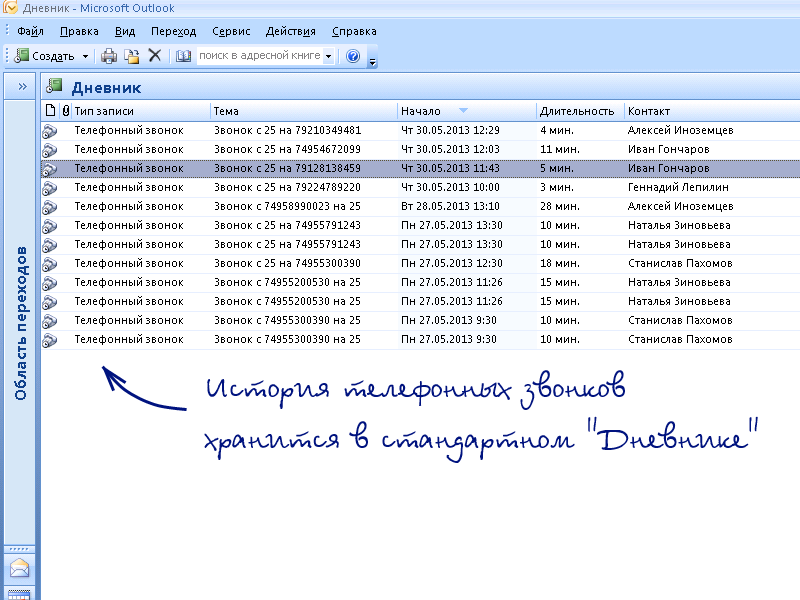Screen dimensions: 800x600
Task: Click contact Иван Гончаров in 12:03 row
Action: click(x=668, y=149)
